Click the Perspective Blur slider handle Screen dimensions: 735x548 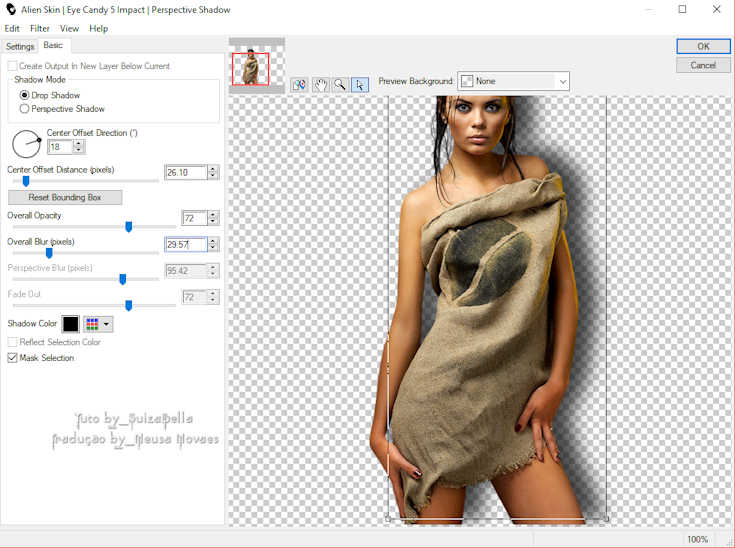click(123, 279)
